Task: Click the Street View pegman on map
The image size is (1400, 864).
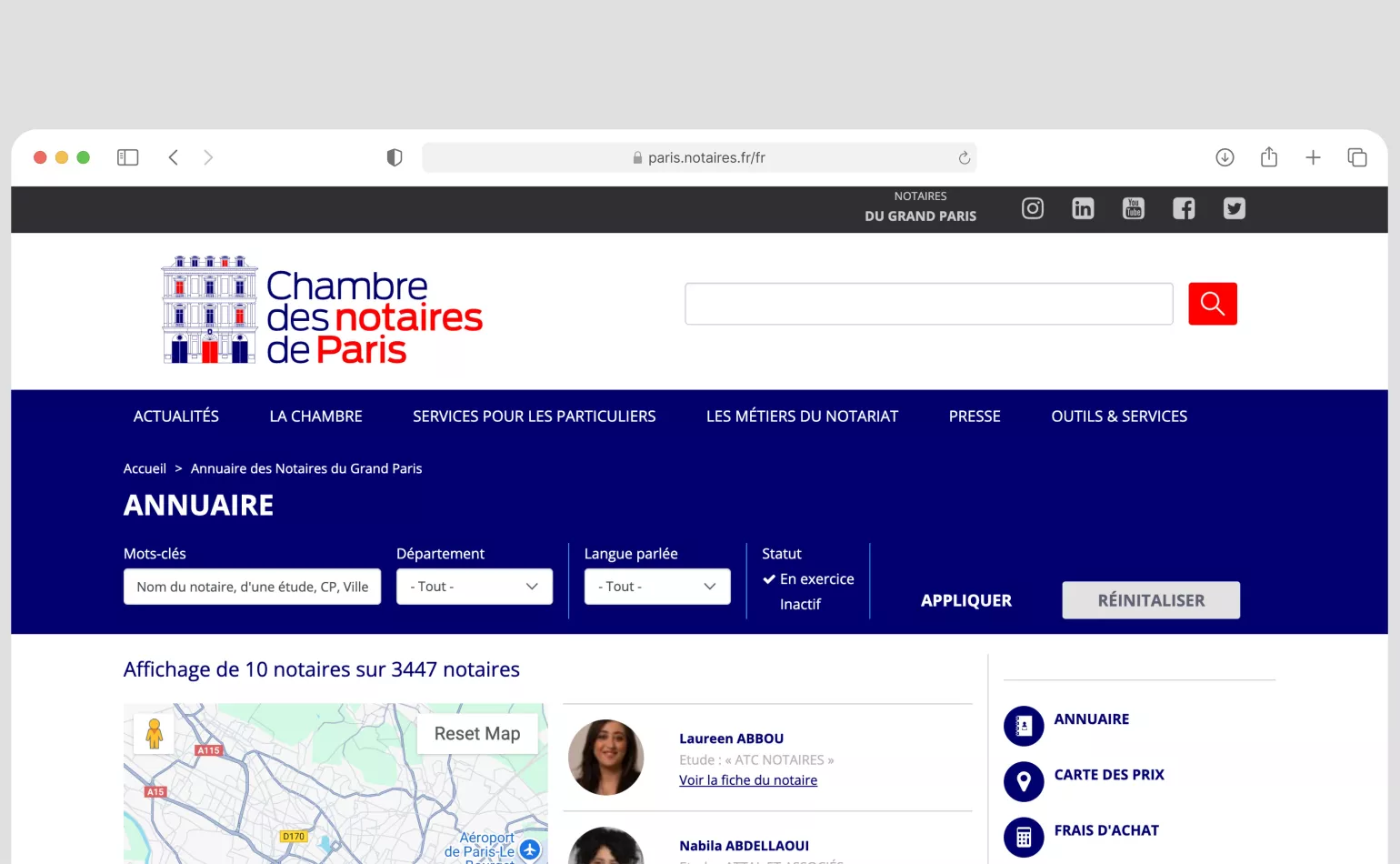Action: (x=155, y=733)
